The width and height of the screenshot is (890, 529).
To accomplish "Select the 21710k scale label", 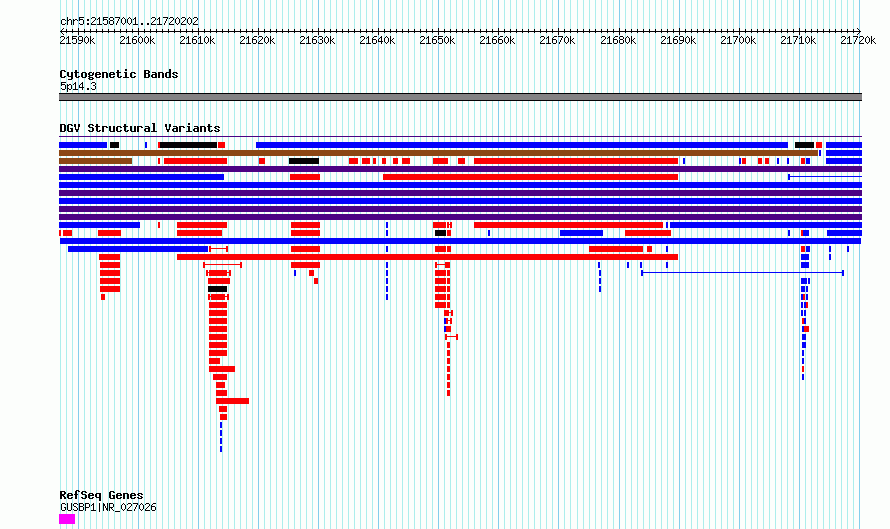I will click(x=799, y=40).
